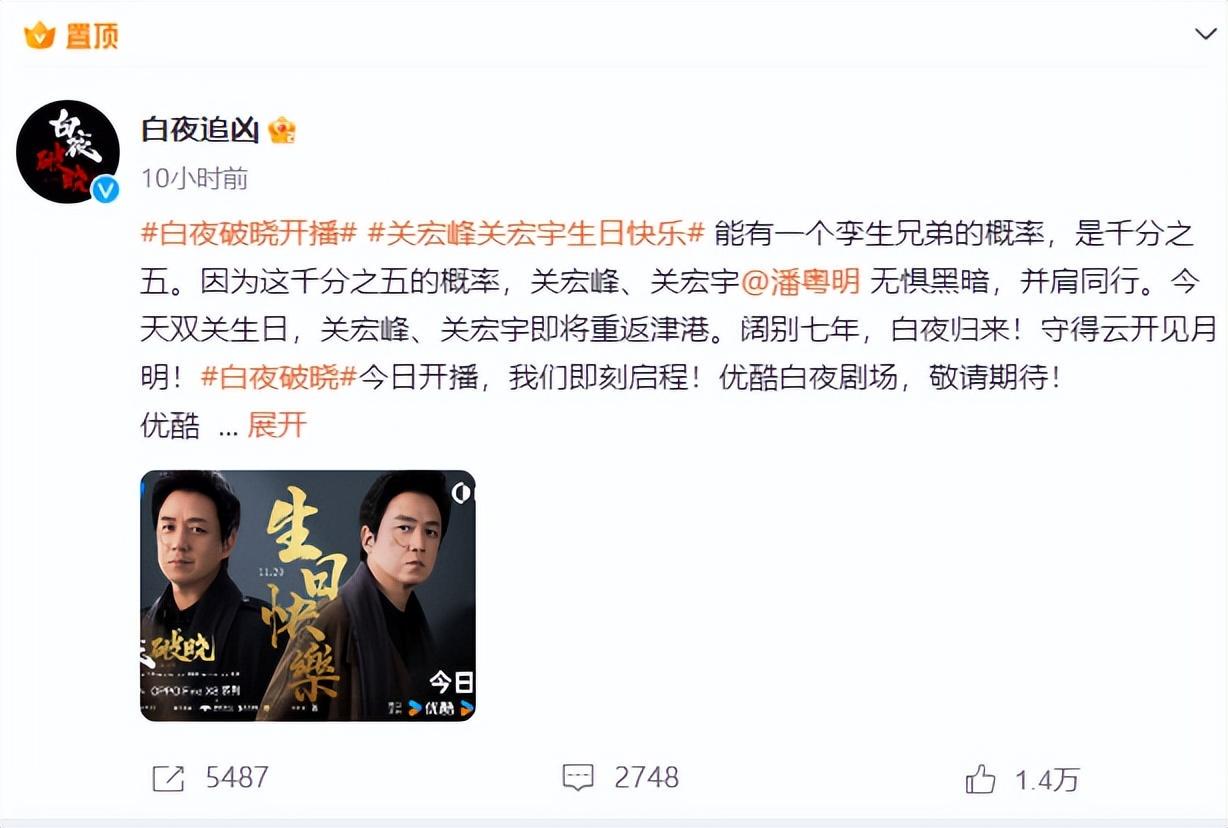Expand full post with 展开
1228x828 pixels.
pyautogui.click(x=277, y=426)
